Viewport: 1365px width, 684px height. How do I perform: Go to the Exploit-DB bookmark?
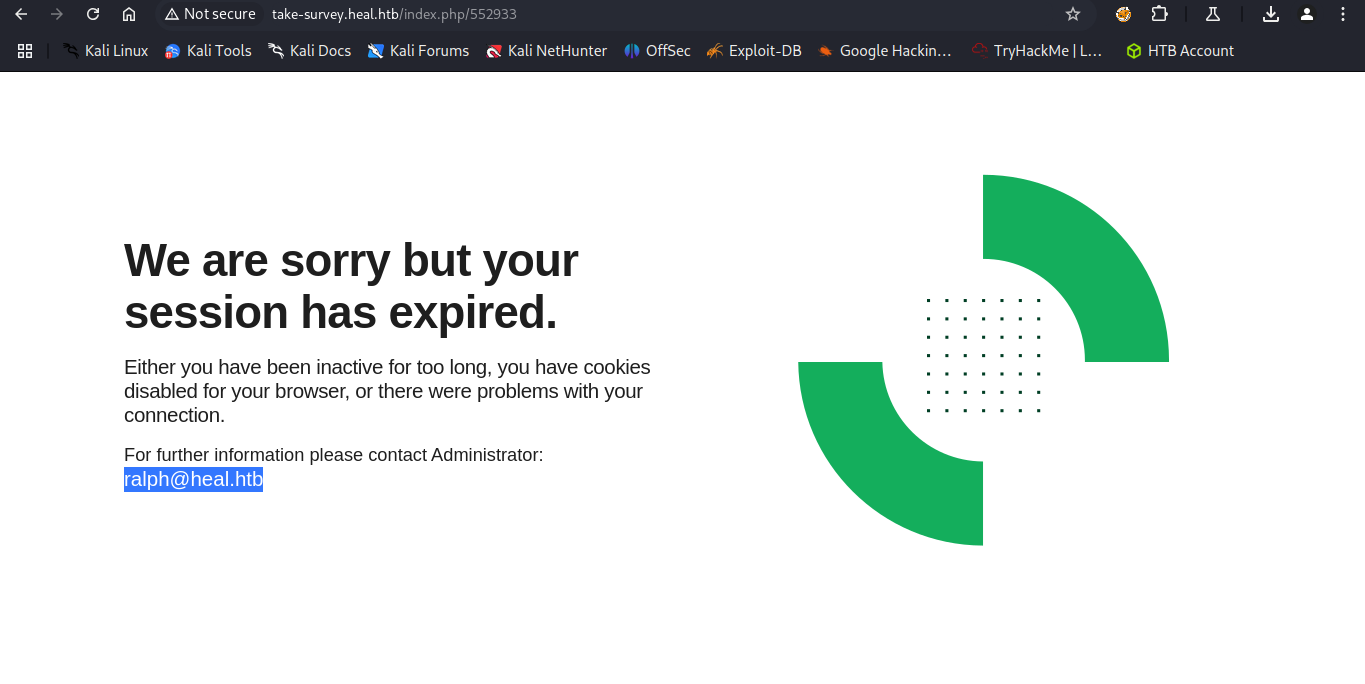tap(754, 51)
